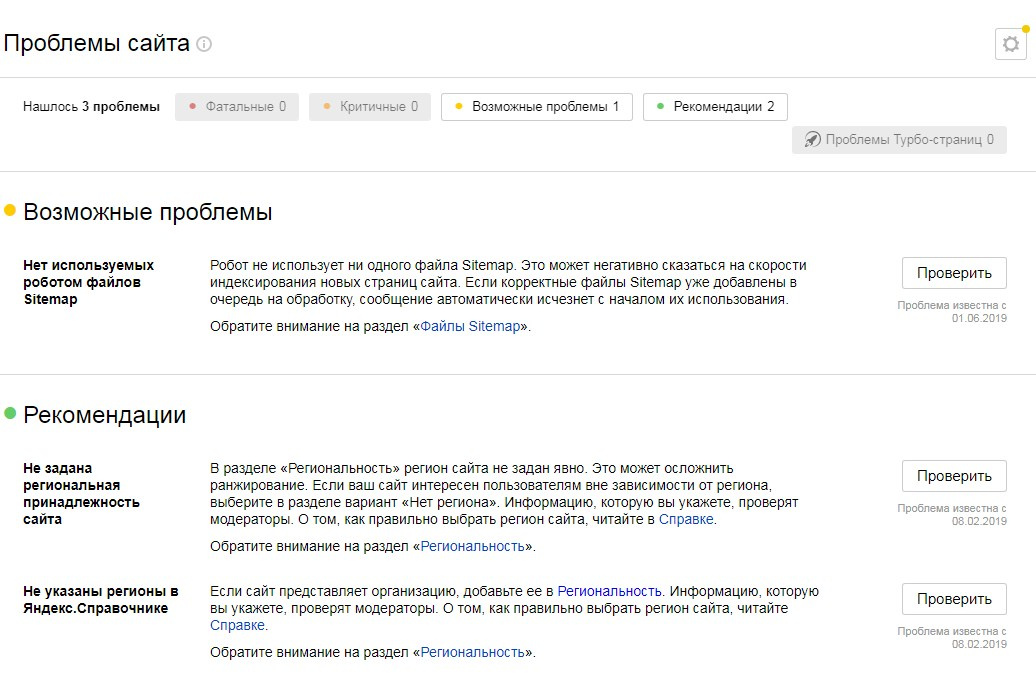This screenshot has height=679, width=1036.
Task: Open the bottom-most "Региональность" link
Action: pos(472,652)
